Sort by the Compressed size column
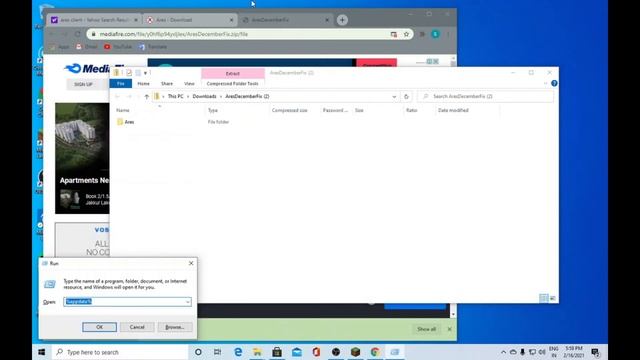Viewport: 640px width, 360px height. [289, 110]
